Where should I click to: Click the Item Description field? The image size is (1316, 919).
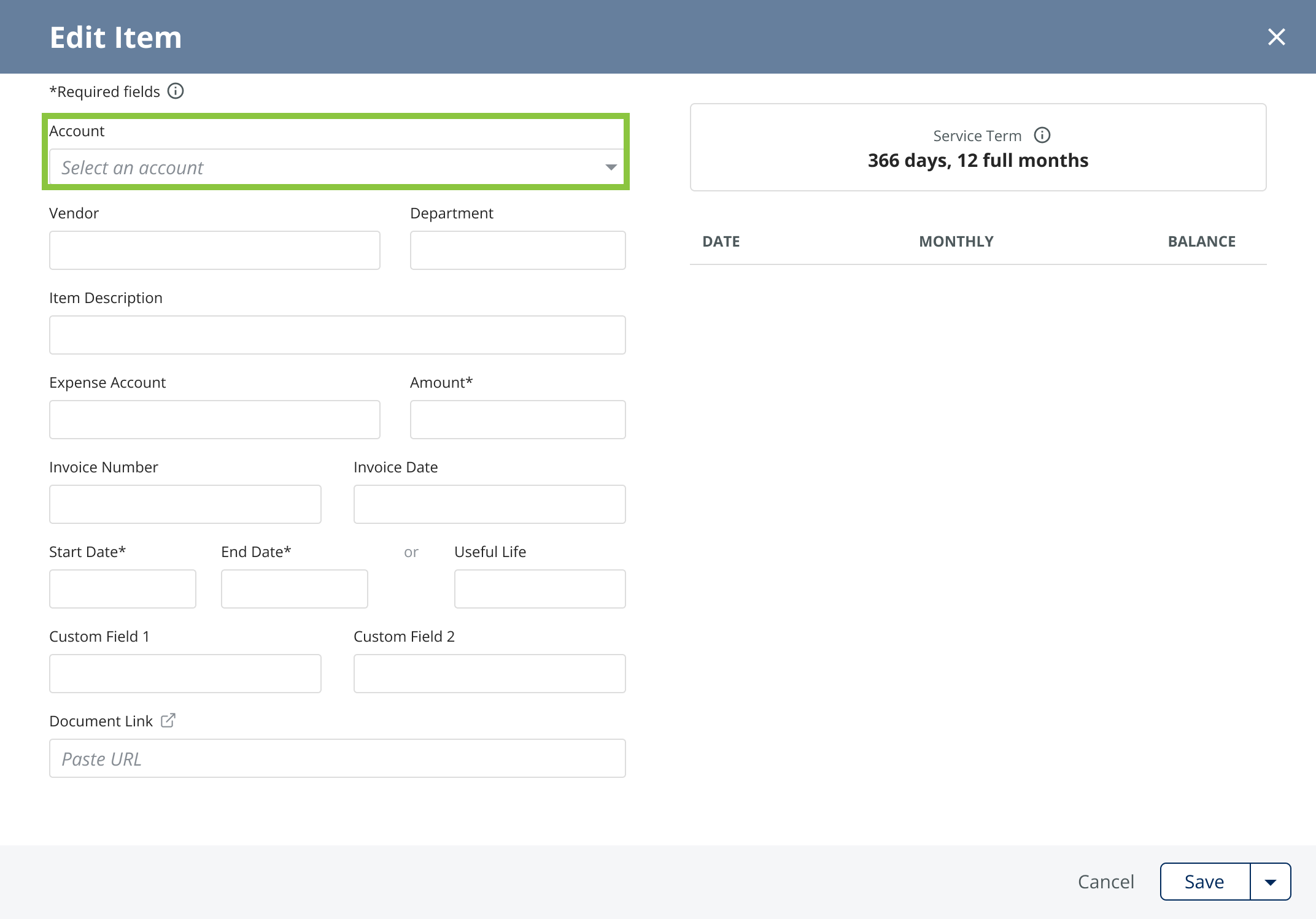click(x=338, y=335)
